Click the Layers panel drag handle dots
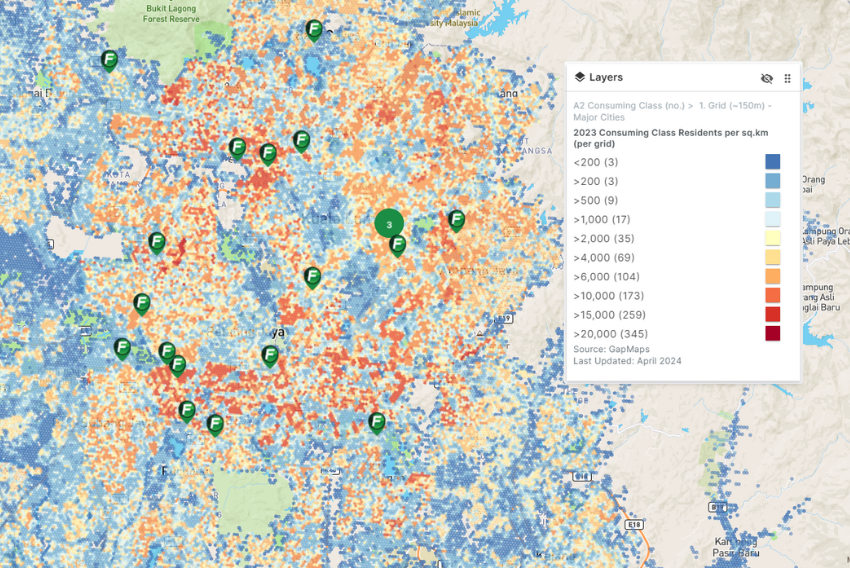 point(787,78)
